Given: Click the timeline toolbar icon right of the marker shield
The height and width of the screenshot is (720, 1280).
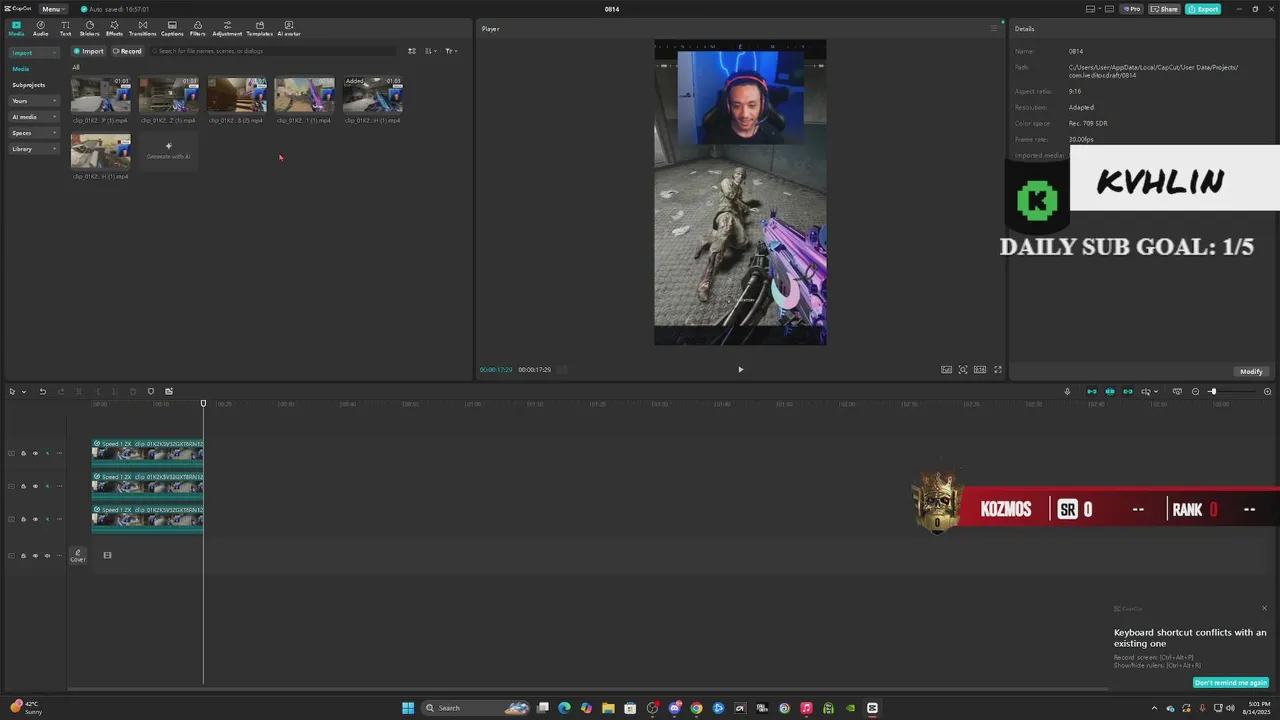Looking at the screenshot, I should [x=169, y=391].
